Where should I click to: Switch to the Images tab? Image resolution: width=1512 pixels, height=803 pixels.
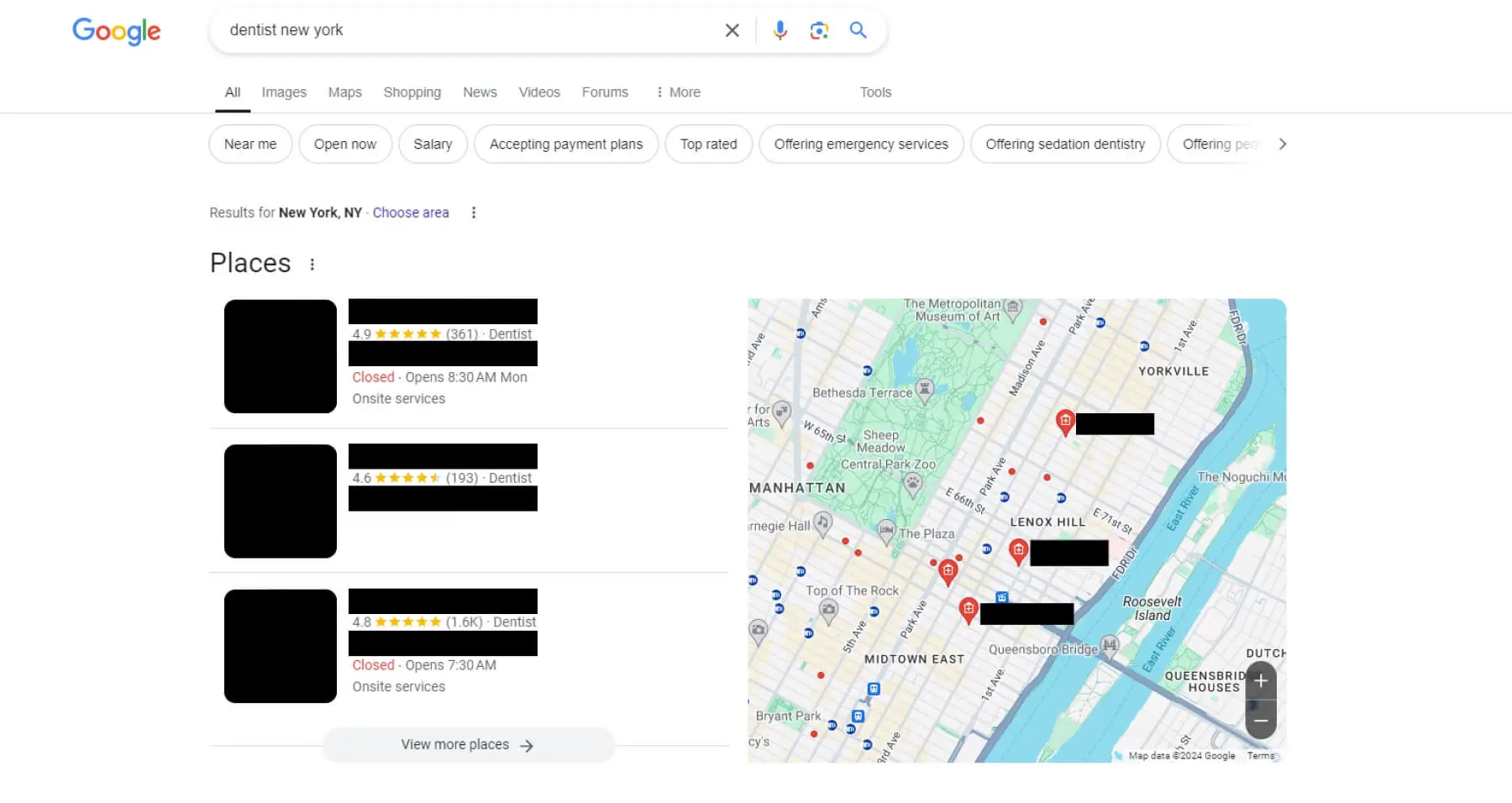[x=284, y=92]
